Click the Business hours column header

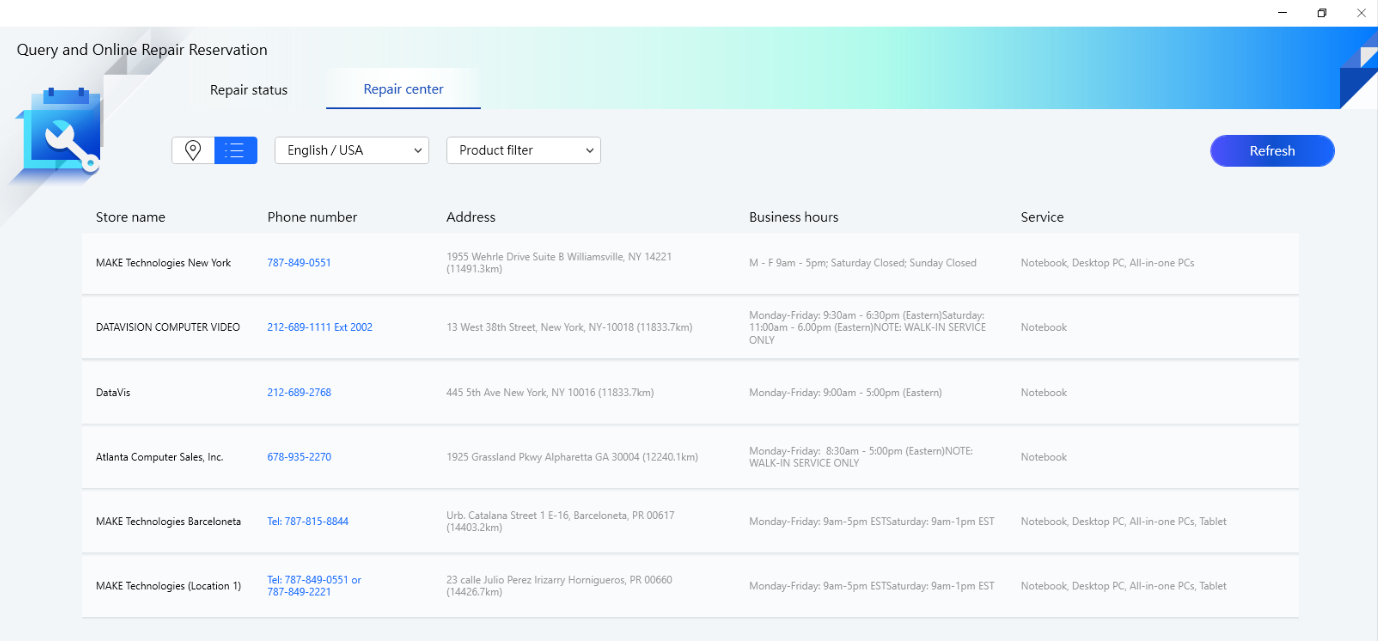[x=794, y=217]
